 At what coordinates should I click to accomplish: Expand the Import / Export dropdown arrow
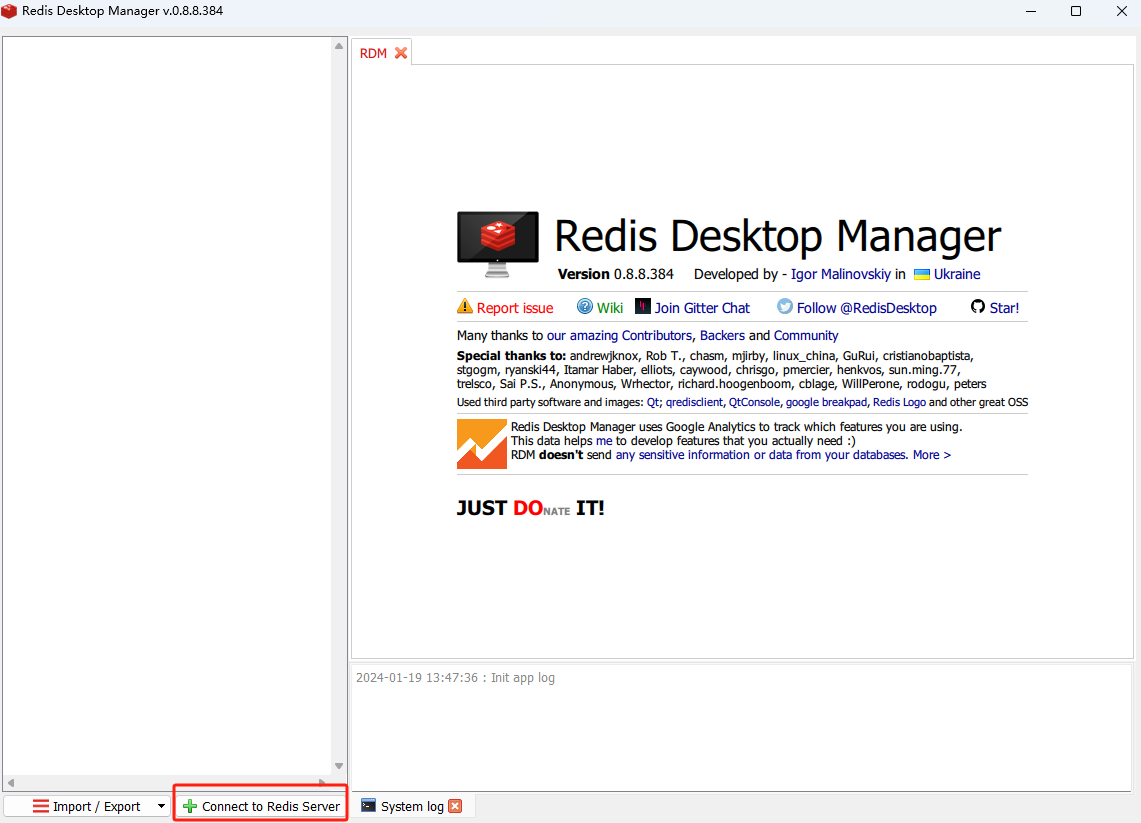[161, 806]
